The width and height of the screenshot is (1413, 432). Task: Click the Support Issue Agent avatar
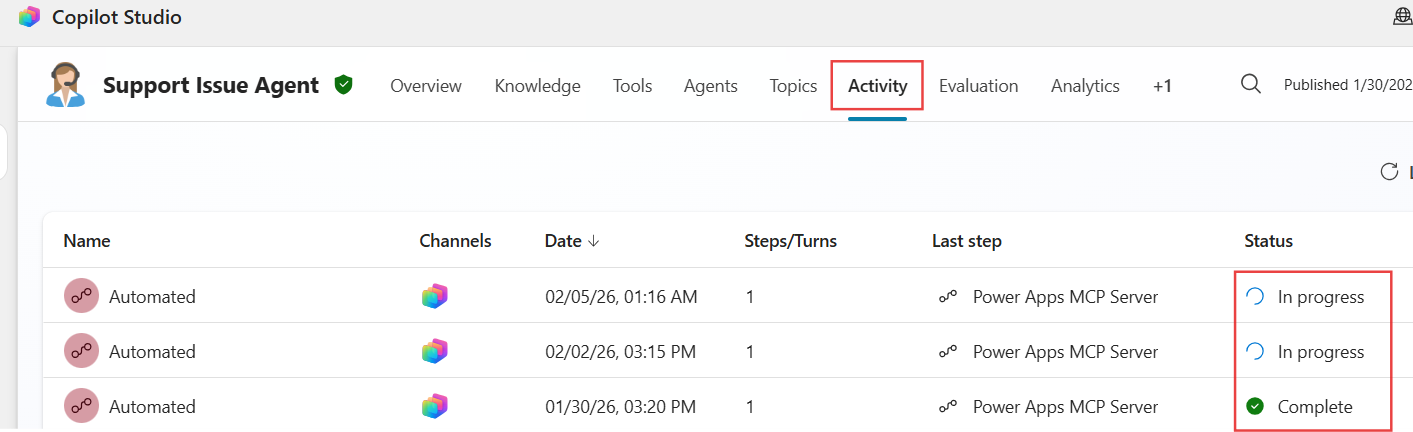click(x=66, y=85)
